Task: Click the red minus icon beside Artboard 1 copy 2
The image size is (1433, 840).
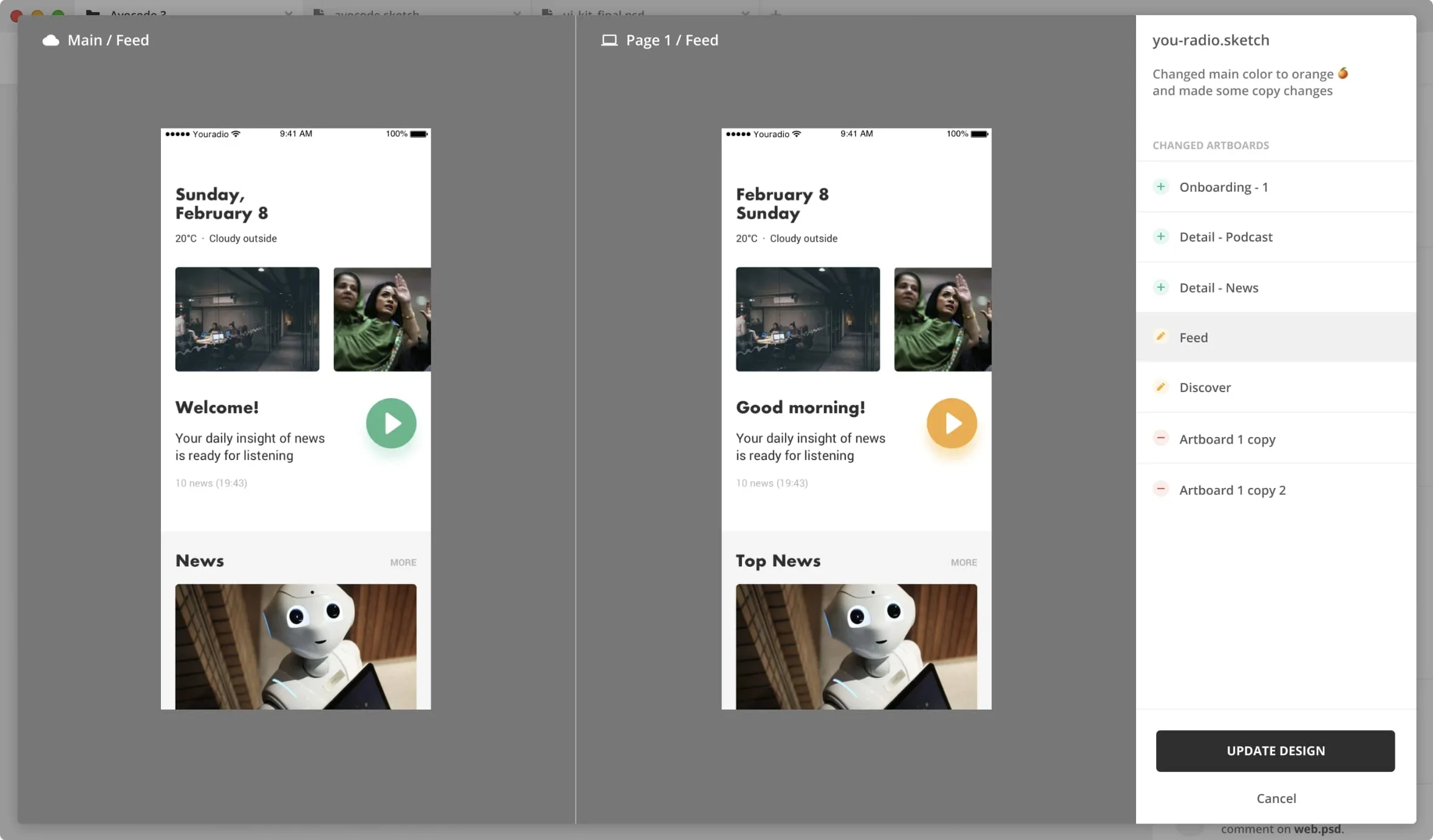Action: [x=1162, y=489]
